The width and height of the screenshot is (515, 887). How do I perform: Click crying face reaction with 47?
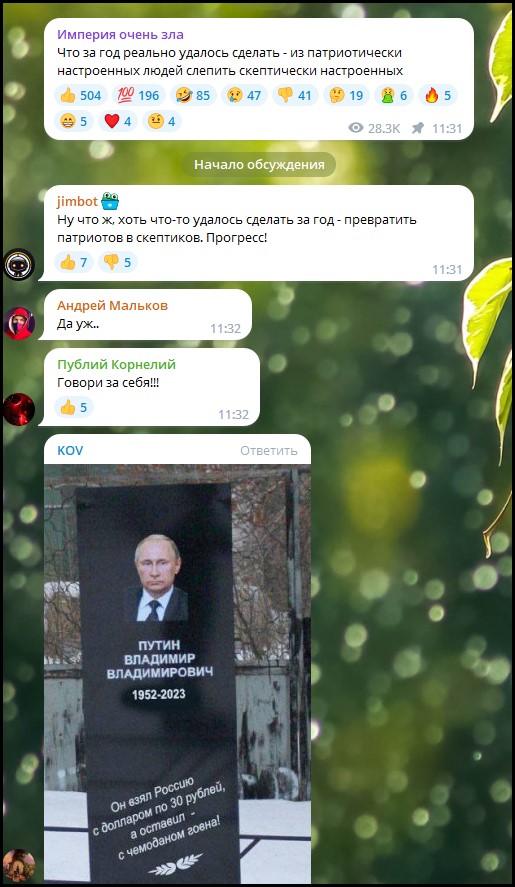click(x=244, y=95)
